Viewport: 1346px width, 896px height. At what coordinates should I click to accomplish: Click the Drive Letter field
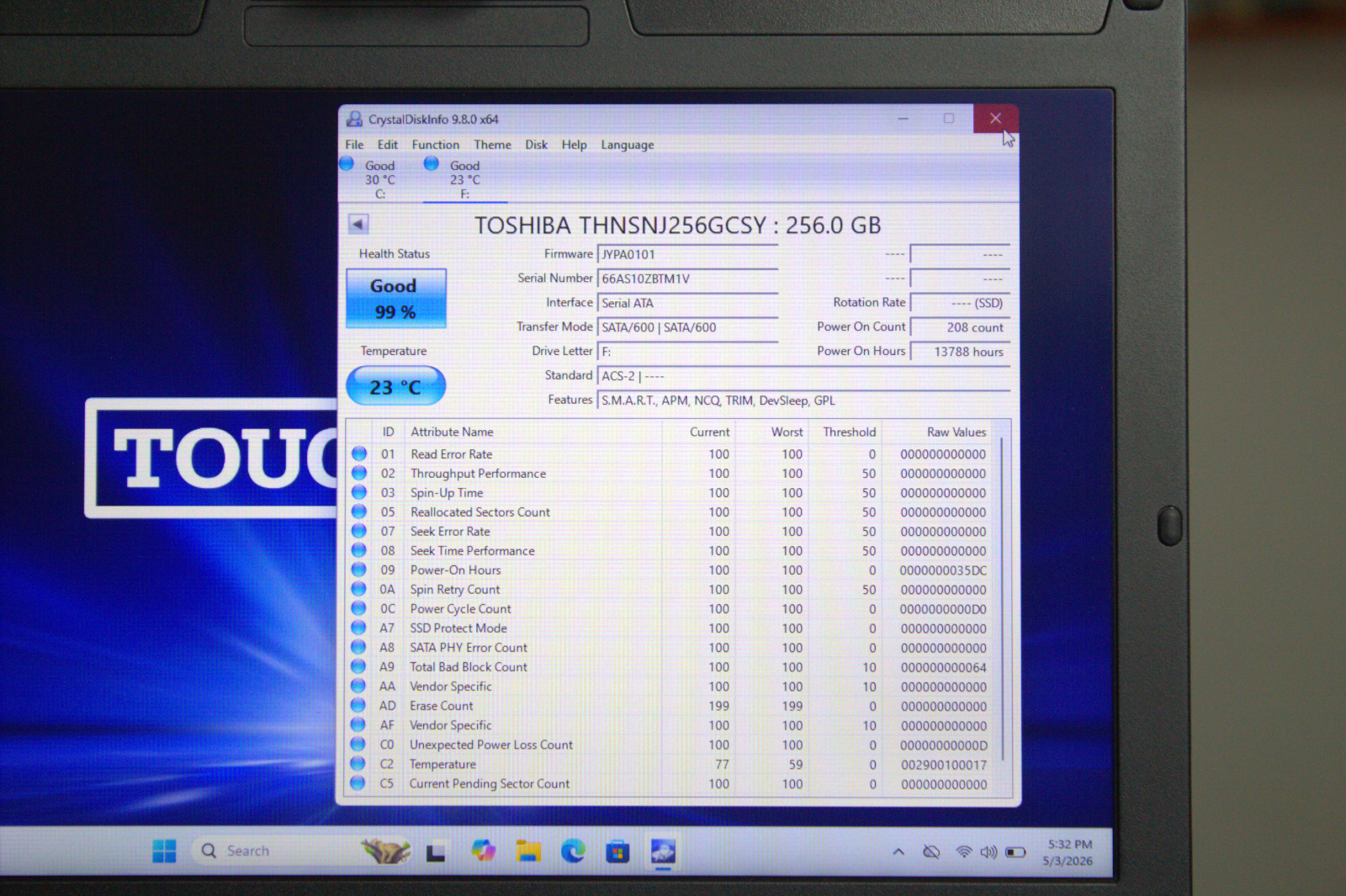(x=687, y=352)
